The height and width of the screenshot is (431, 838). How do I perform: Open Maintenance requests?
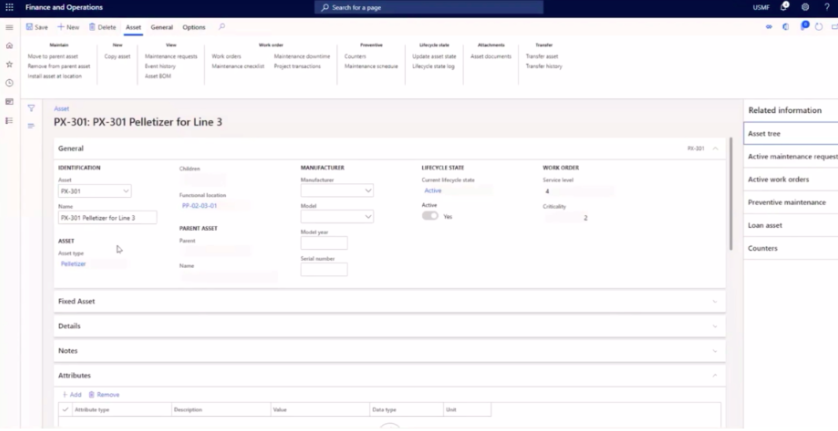coord(171,56)
